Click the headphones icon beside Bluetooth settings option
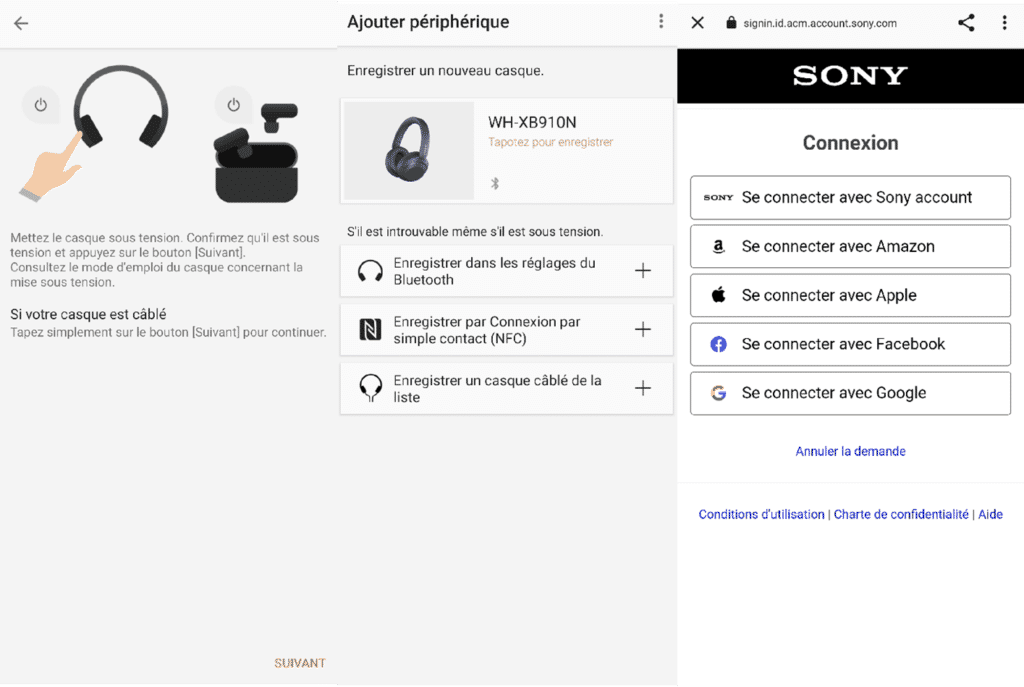 (370, 271)
